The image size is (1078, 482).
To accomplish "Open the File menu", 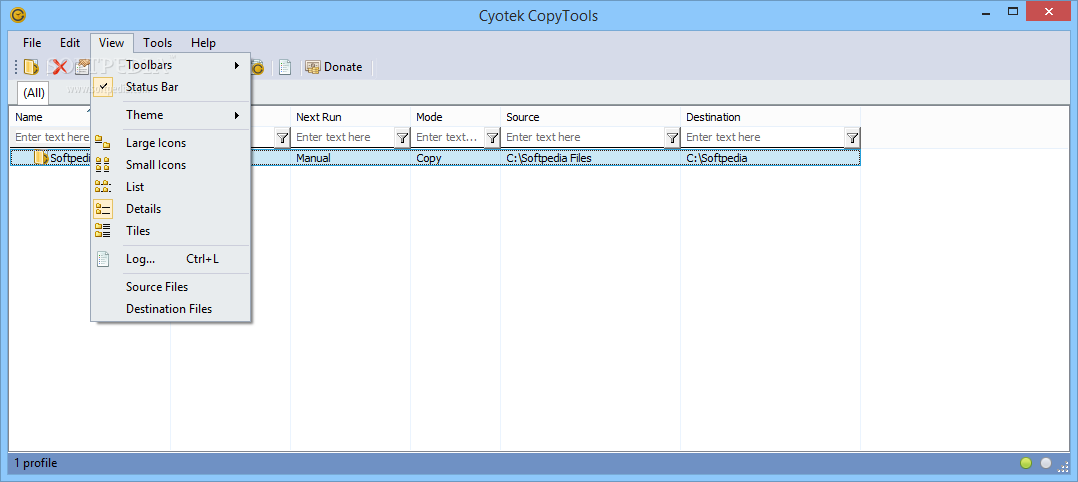I will coord(32,43).
